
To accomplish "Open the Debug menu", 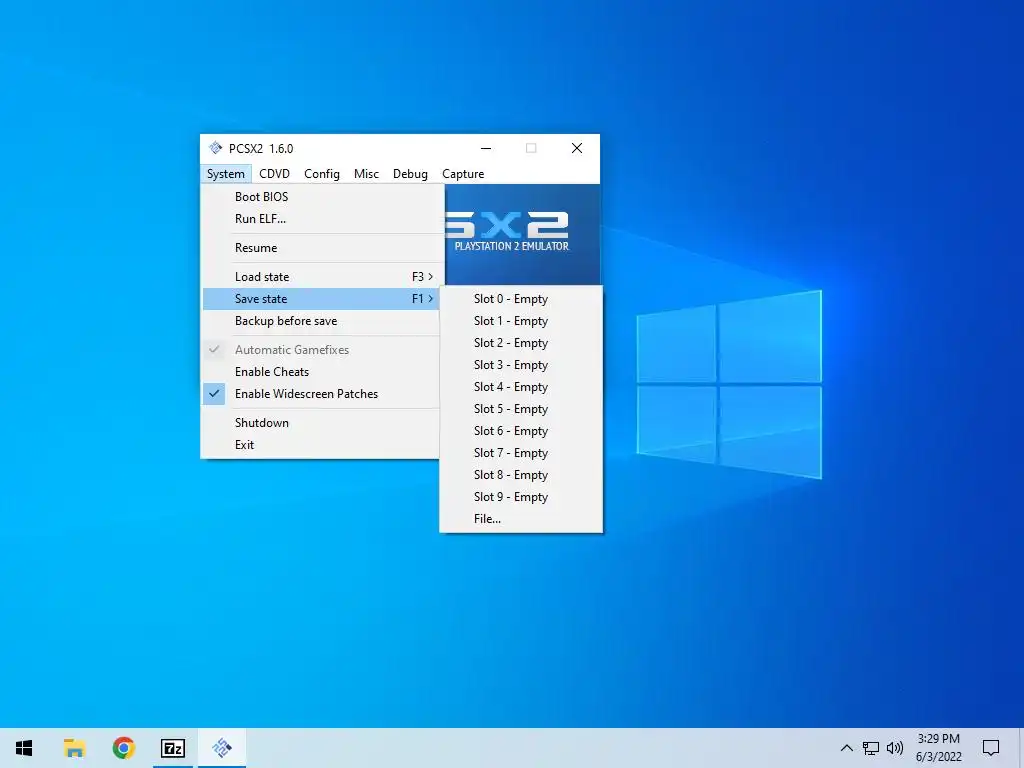I will (410, 174).
